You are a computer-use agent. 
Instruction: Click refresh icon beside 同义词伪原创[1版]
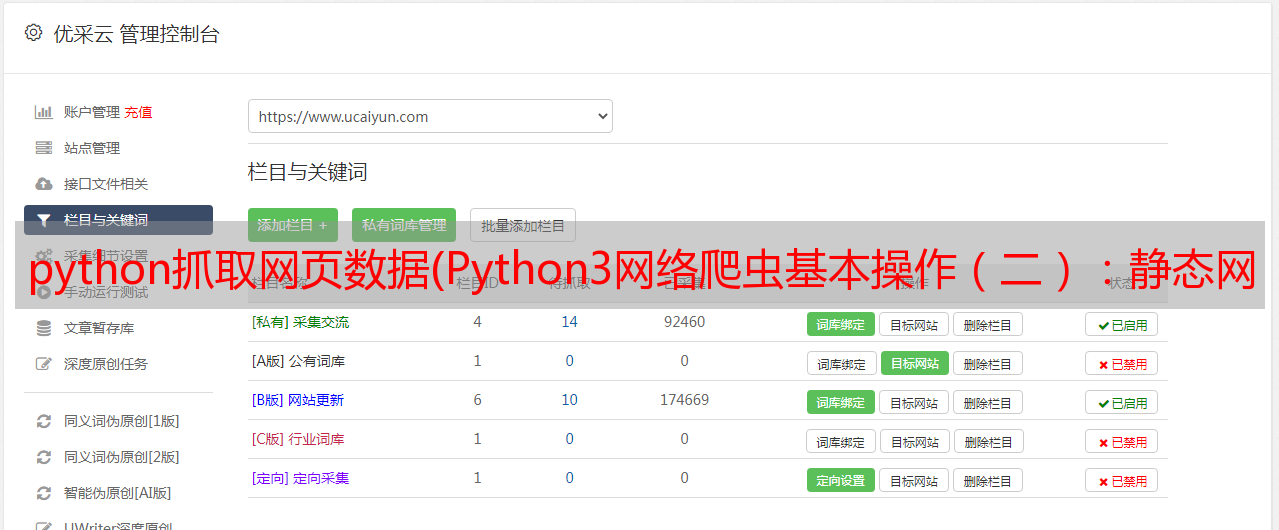click(43, 421)
